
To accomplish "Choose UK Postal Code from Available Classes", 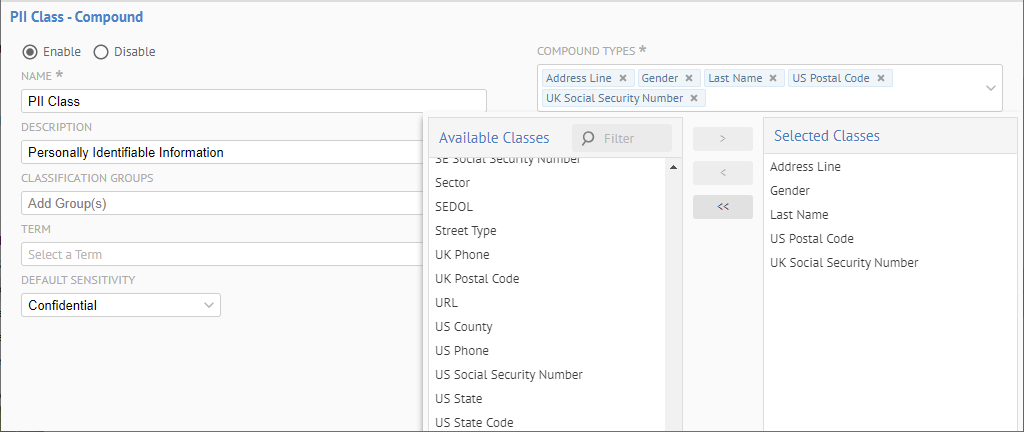I will tap(477, 279).
